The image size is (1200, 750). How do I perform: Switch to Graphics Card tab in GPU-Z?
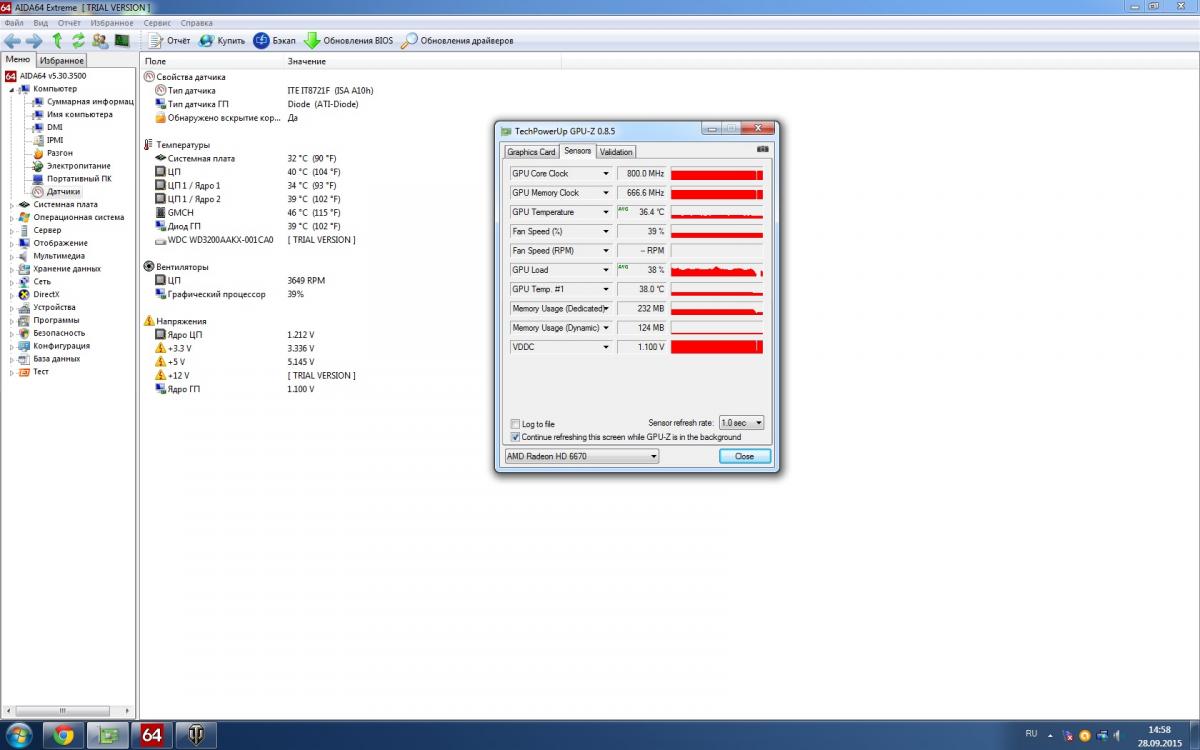[x=531, y=152]
